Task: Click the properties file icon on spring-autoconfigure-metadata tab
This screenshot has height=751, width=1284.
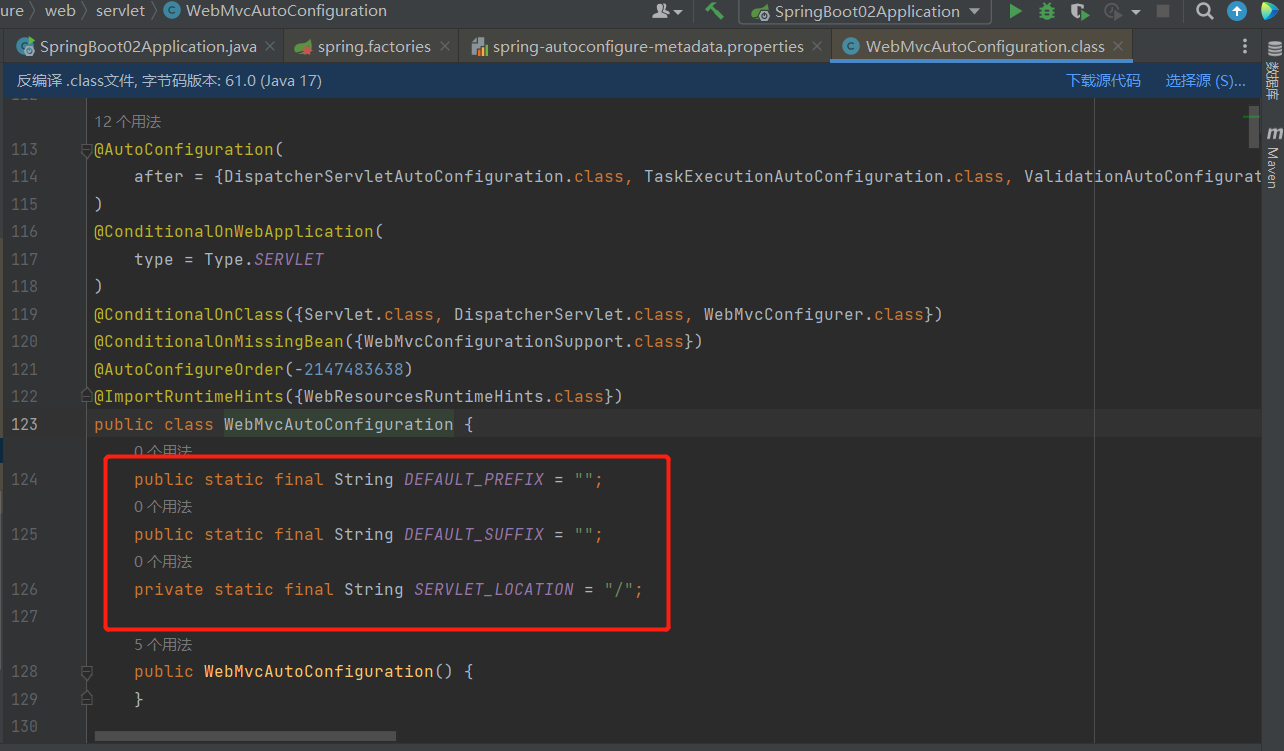Action: [479, 46]
